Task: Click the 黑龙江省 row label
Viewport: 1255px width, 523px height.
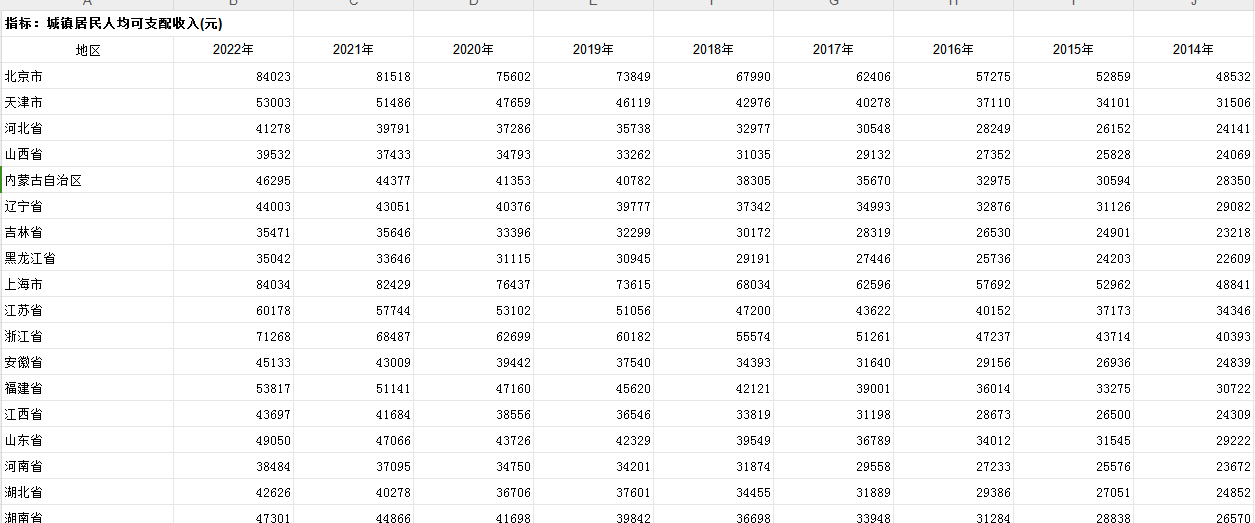Action: coord(30,258)
